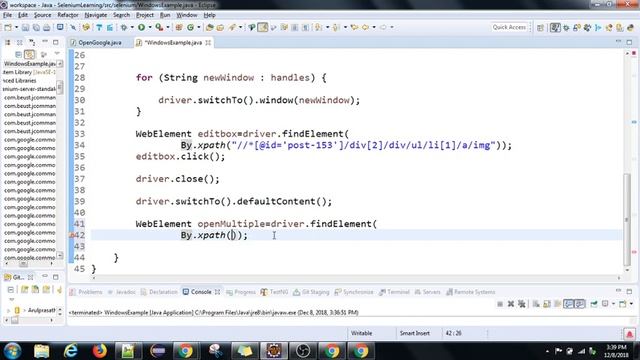Image resolution: width=640 pixels, height=360 pixels.
Task: Select the Java perspective button
Action: pyautogui.click(x=555, y=28)
